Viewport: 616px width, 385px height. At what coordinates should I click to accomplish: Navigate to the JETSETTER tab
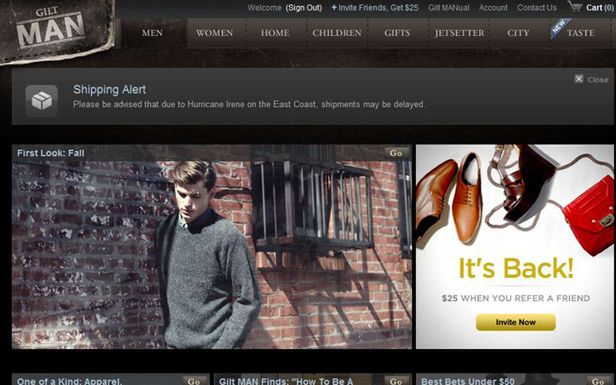tap(459, 33)
